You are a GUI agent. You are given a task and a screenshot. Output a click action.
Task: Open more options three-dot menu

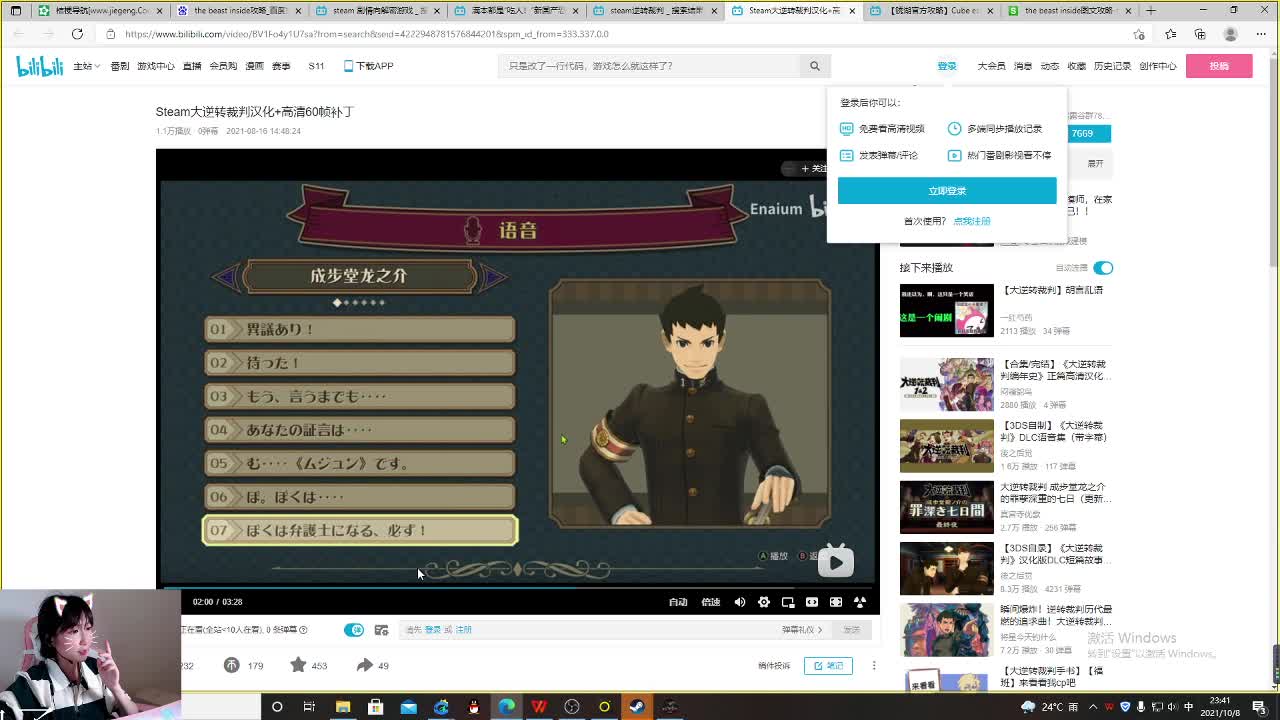click(874, 666)
